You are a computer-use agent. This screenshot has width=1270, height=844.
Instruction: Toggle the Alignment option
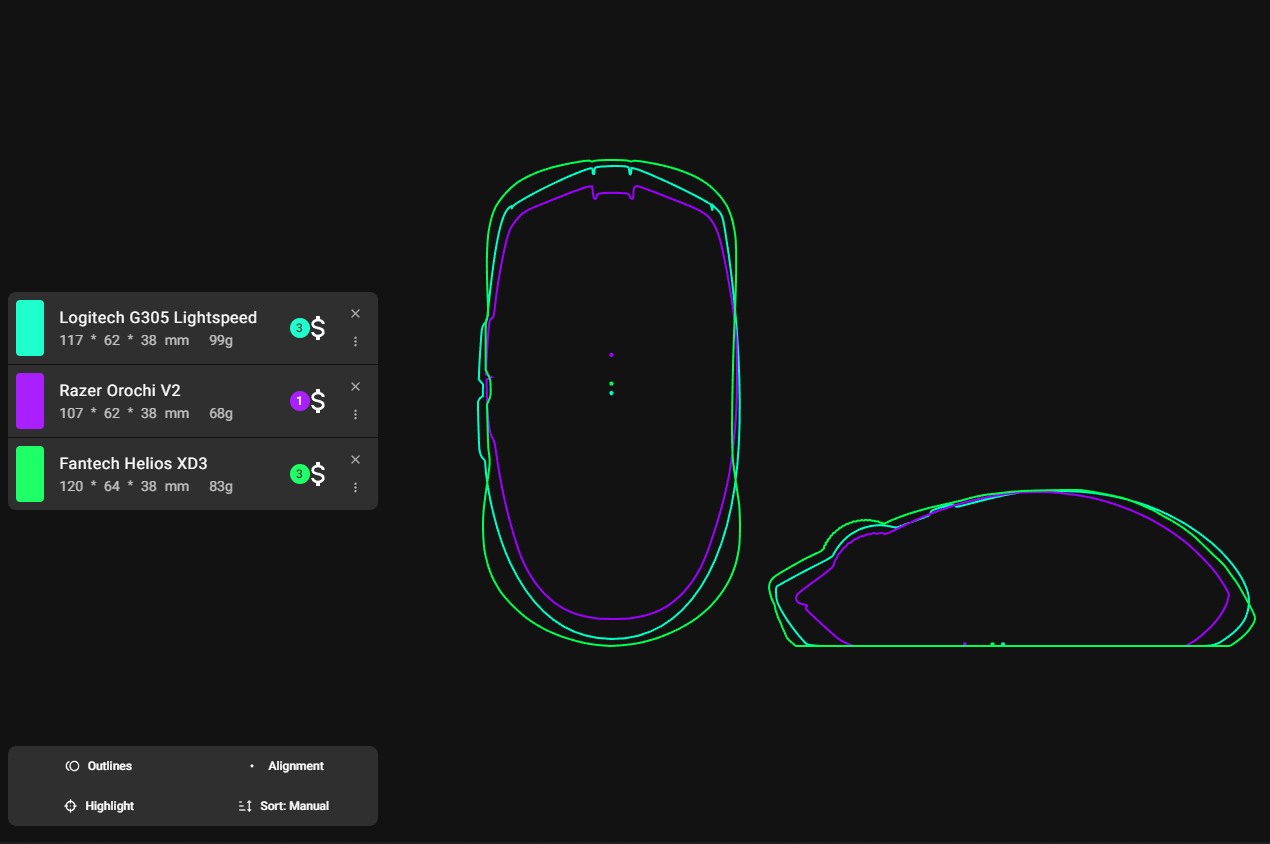coord(286,766)
